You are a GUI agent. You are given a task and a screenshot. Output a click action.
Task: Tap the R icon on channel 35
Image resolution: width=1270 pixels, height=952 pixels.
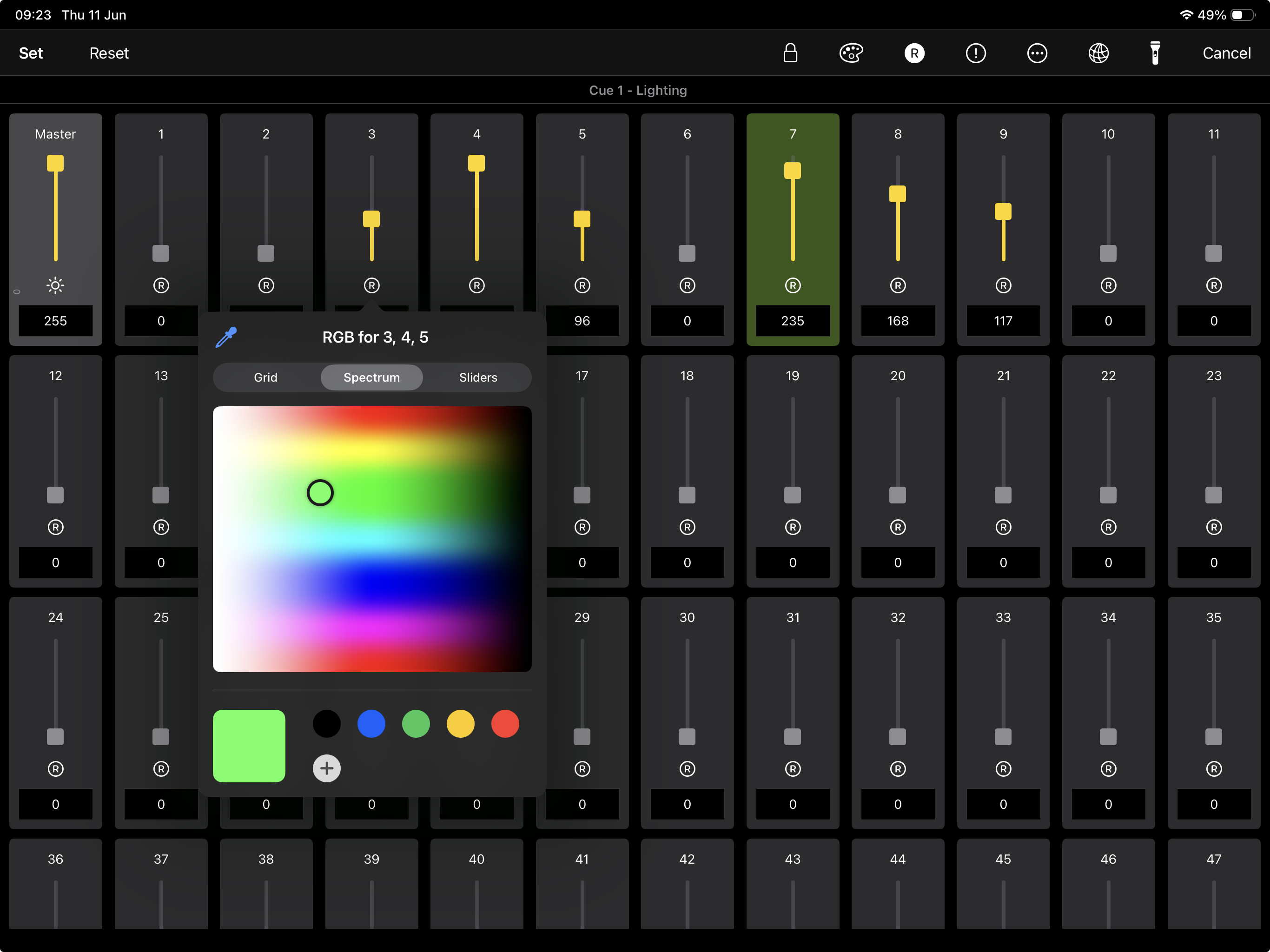(1214, 769)
